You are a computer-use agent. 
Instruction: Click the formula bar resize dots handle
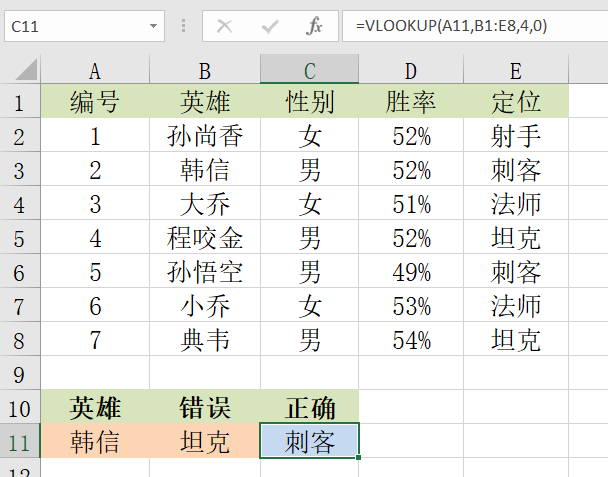tap(183, 26)
